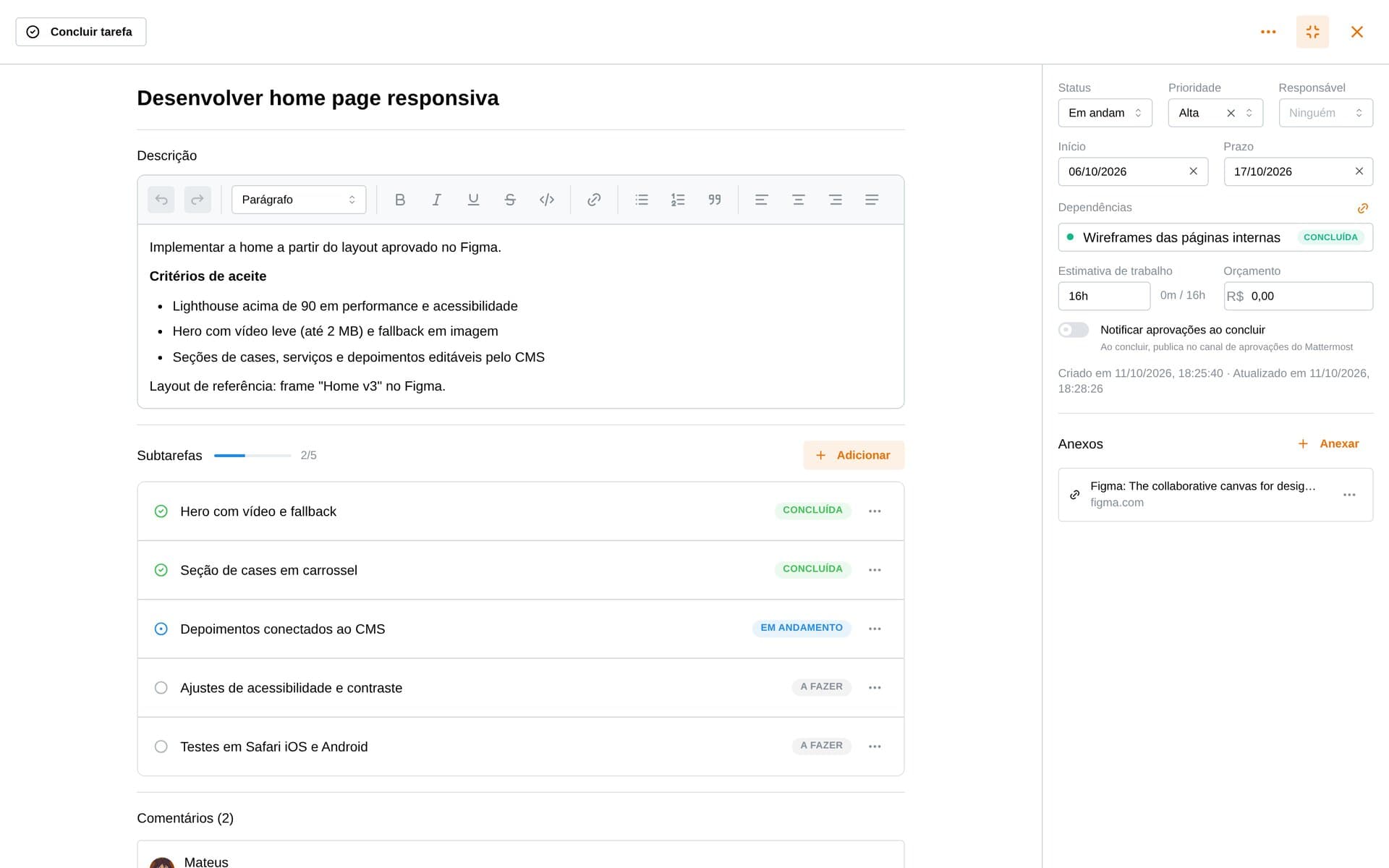
Task: Open the Prioridade dropdown
Action: (1215, 113)
